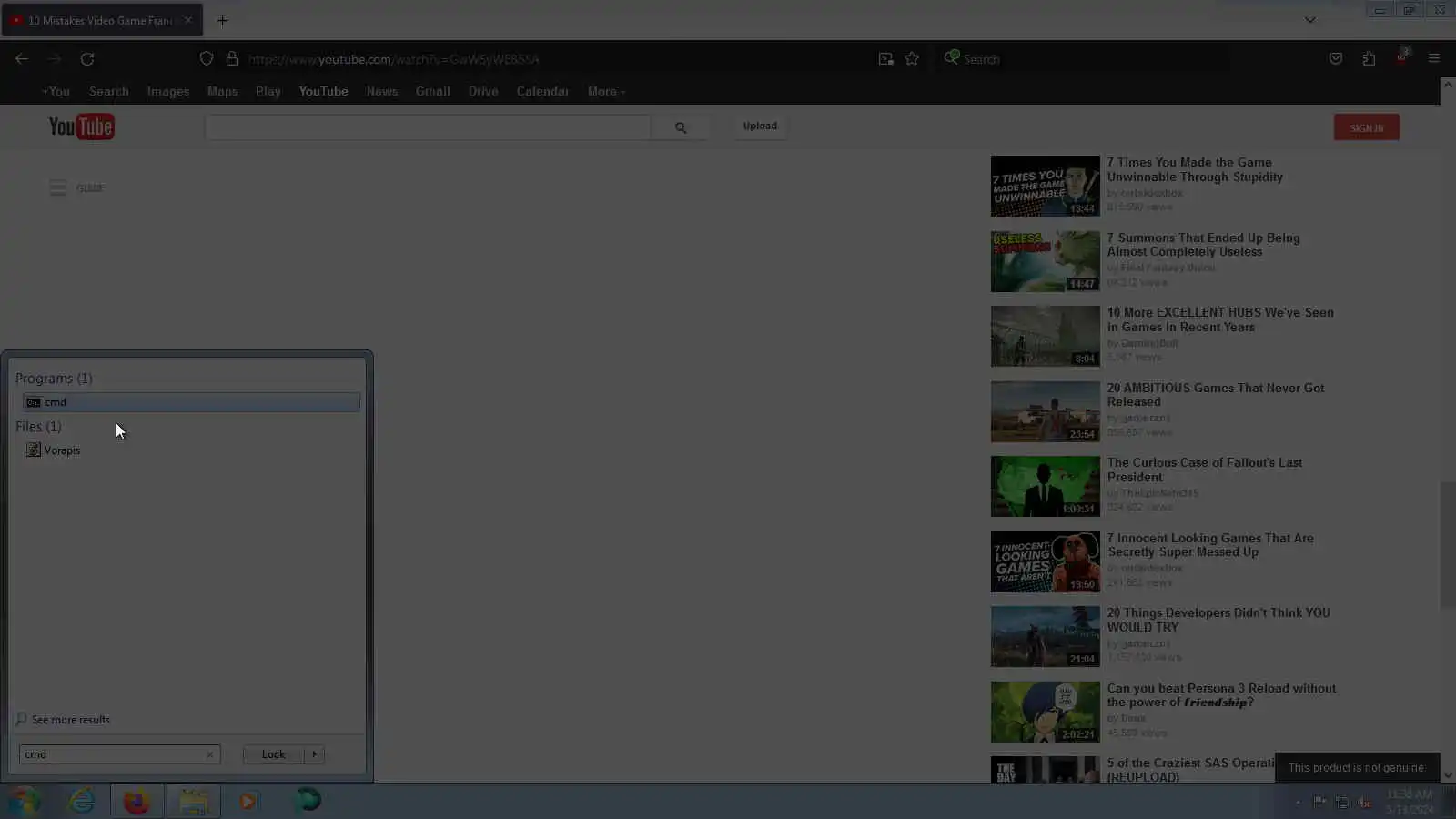Click the network tray icon
Viewport: 1456px width, 819px height.
[1342, 802]
